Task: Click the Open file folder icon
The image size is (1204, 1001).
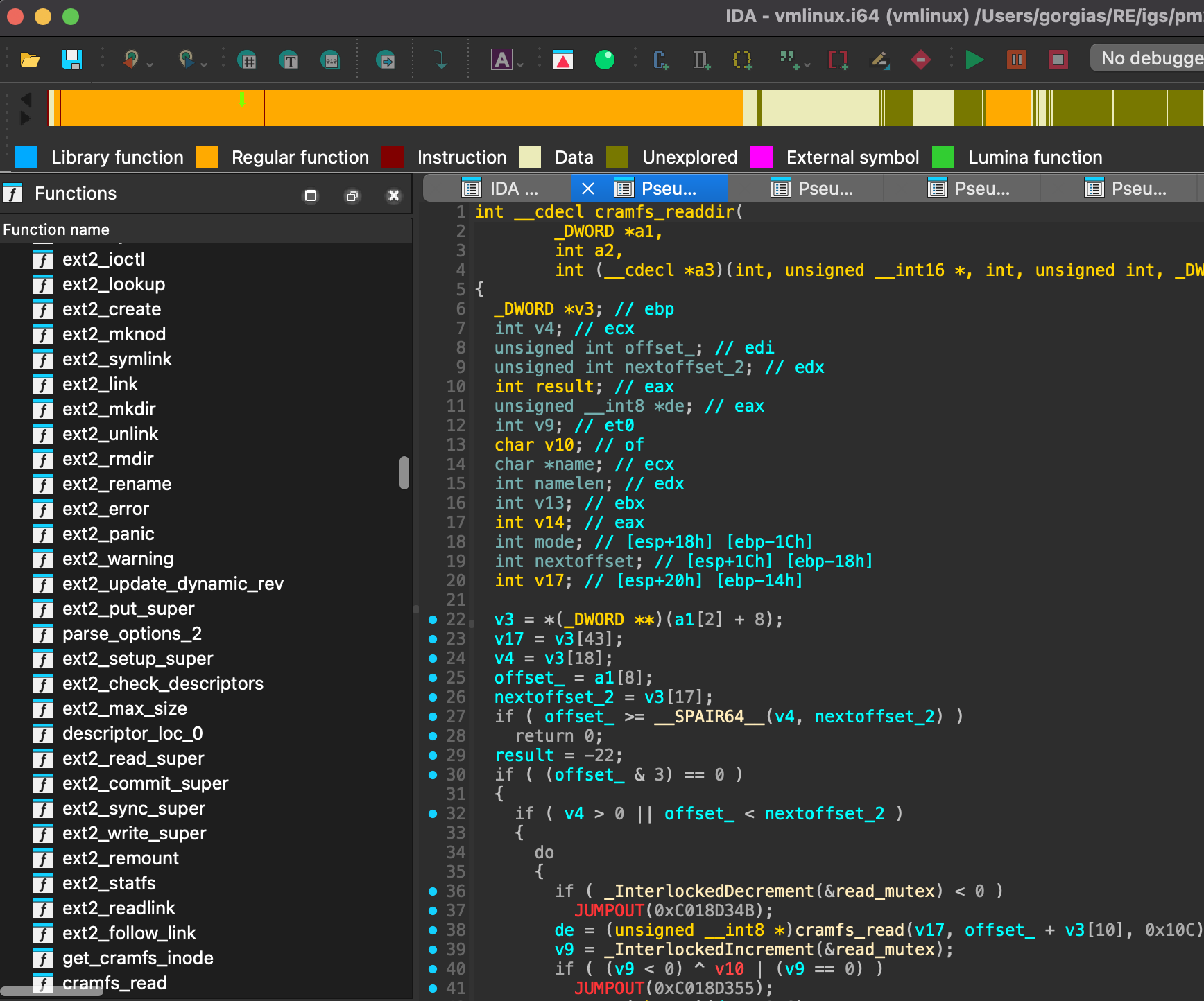Action: tap(30, 60)
